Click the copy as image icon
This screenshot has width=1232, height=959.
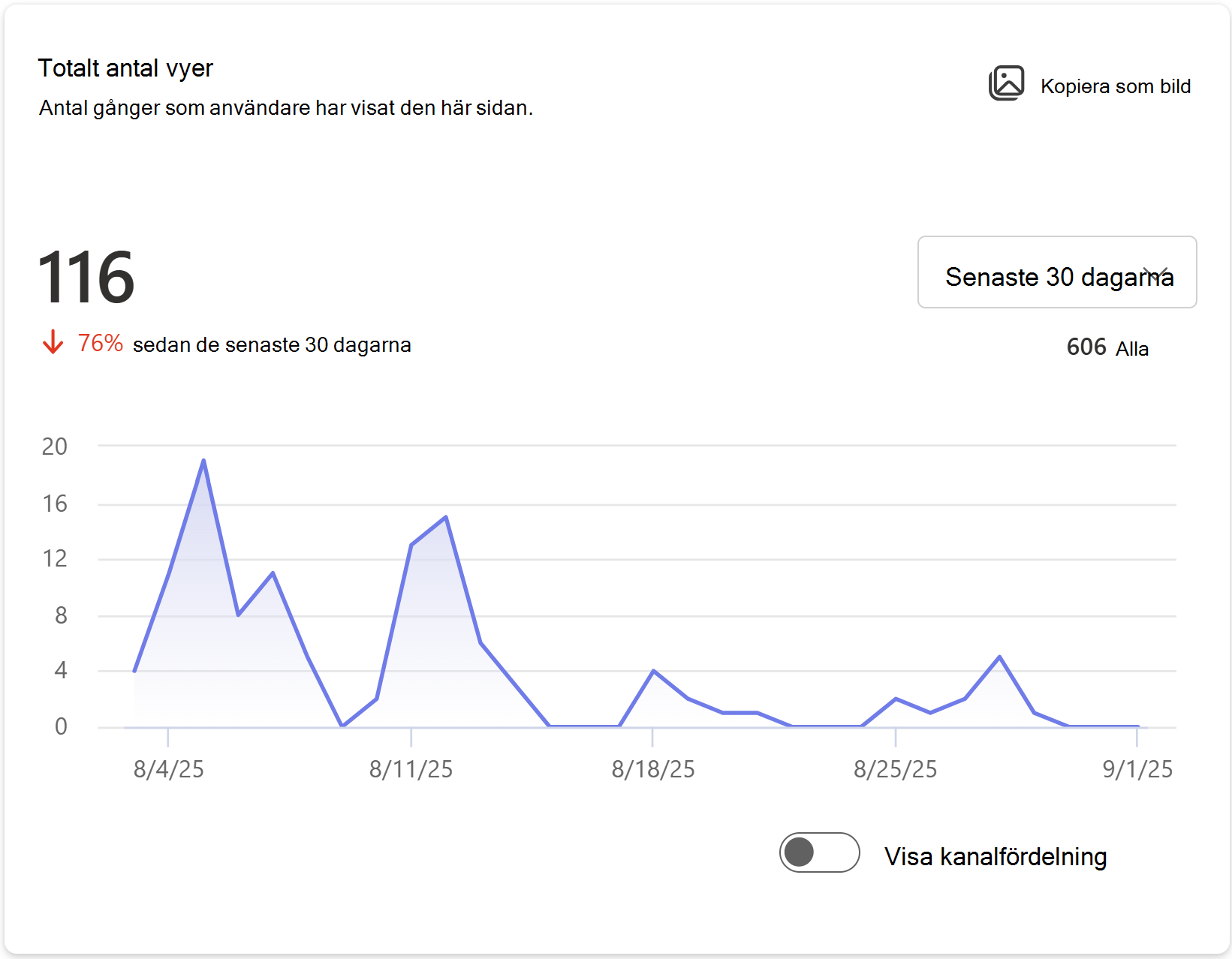1006,83
